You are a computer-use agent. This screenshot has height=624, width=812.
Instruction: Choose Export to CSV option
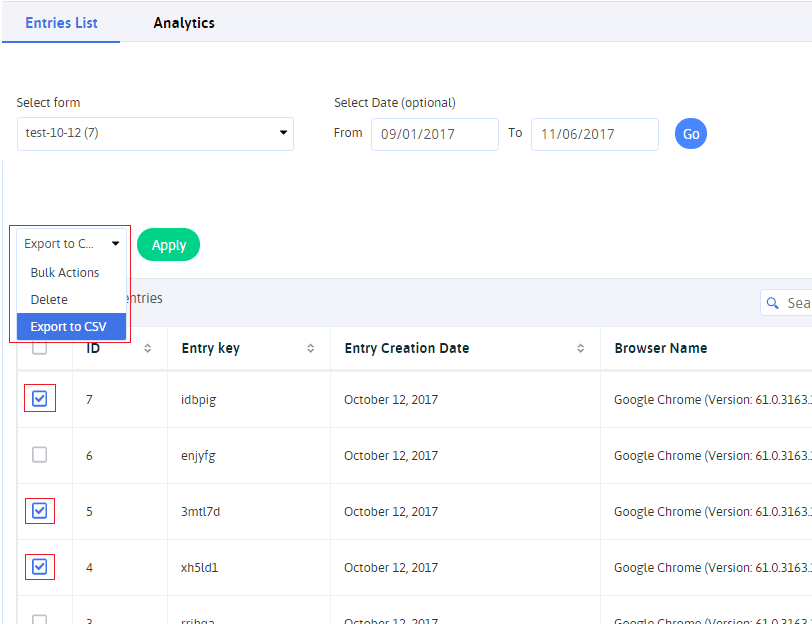tap(70, 327)
